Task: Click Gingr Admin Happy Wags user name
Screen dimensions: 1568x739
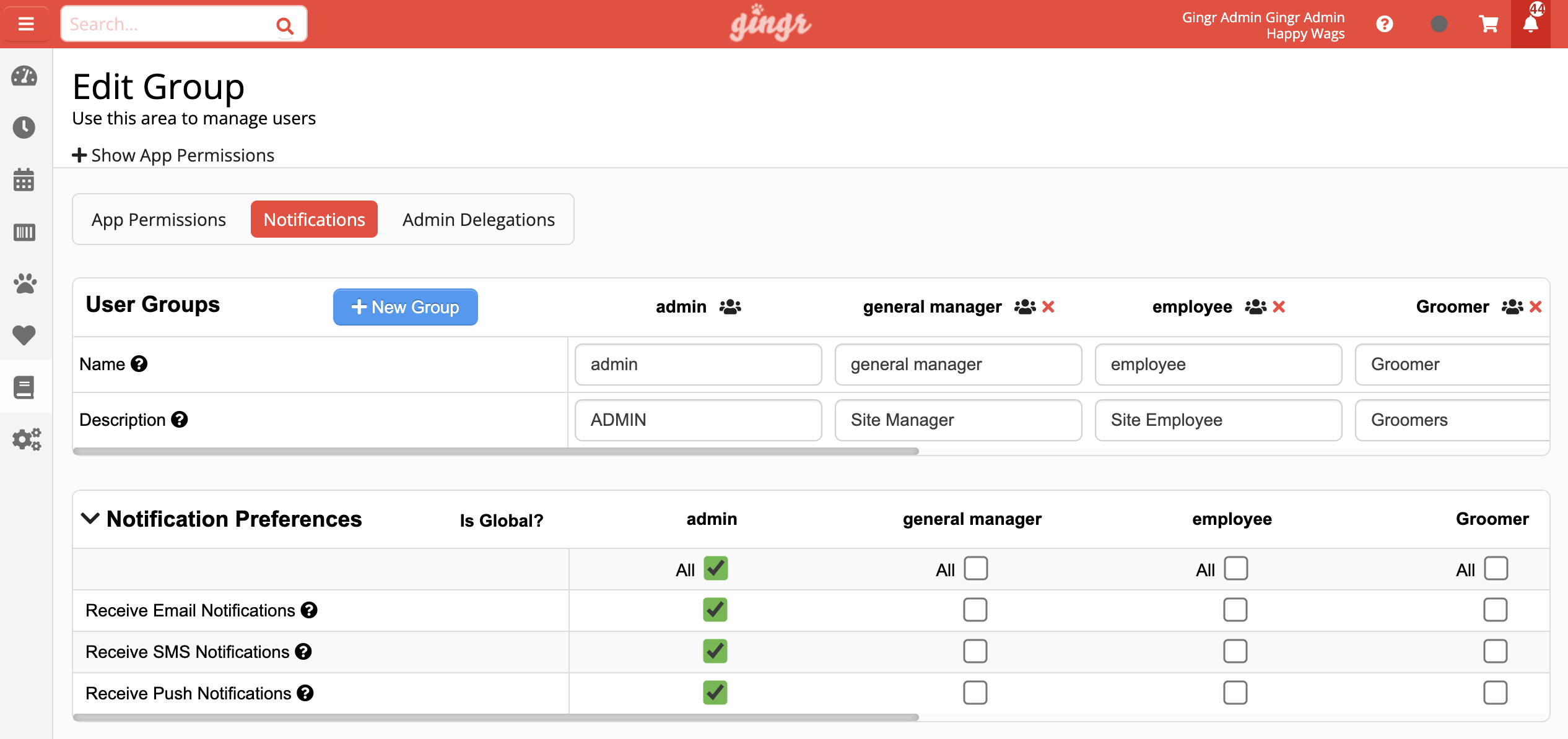Action: point(1263,25)
